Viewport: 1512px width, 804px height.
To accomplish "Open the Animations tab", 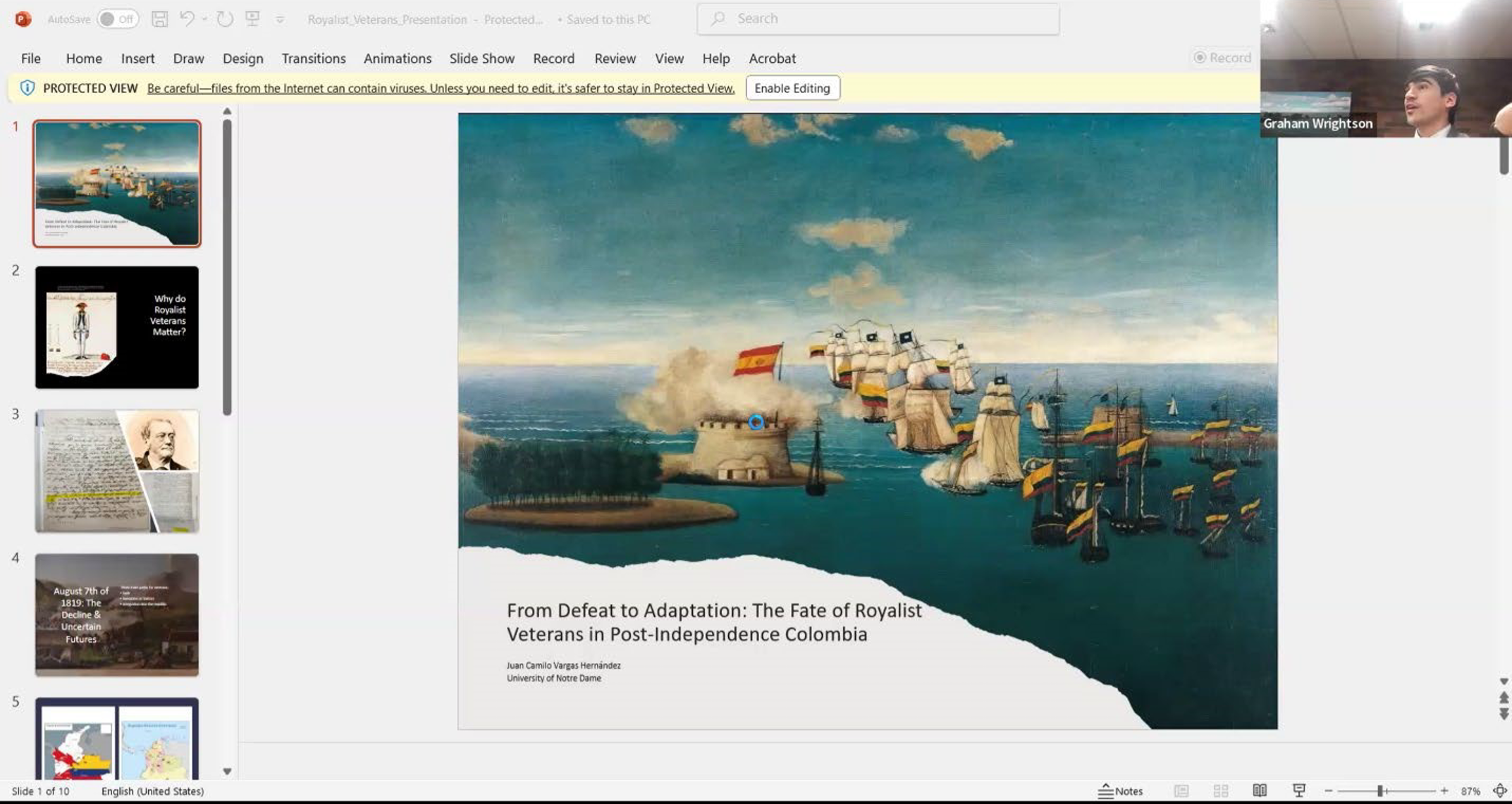I will tap(398, 58).
